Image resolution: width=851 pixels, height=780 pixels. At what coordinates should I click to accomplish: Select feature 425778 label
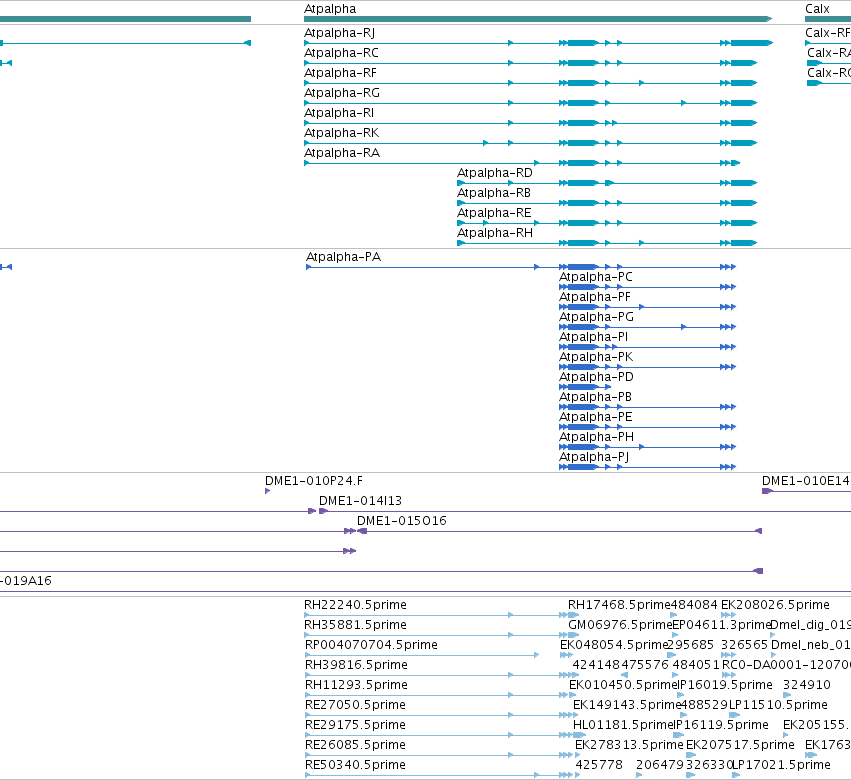pos(599,765)
